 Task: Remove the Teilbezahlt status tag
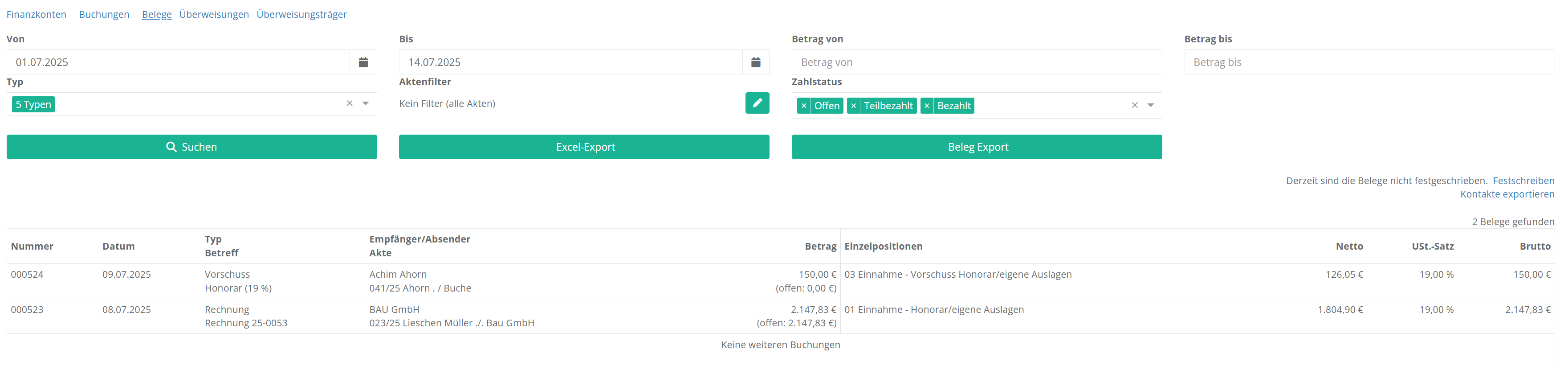(853, 106)
